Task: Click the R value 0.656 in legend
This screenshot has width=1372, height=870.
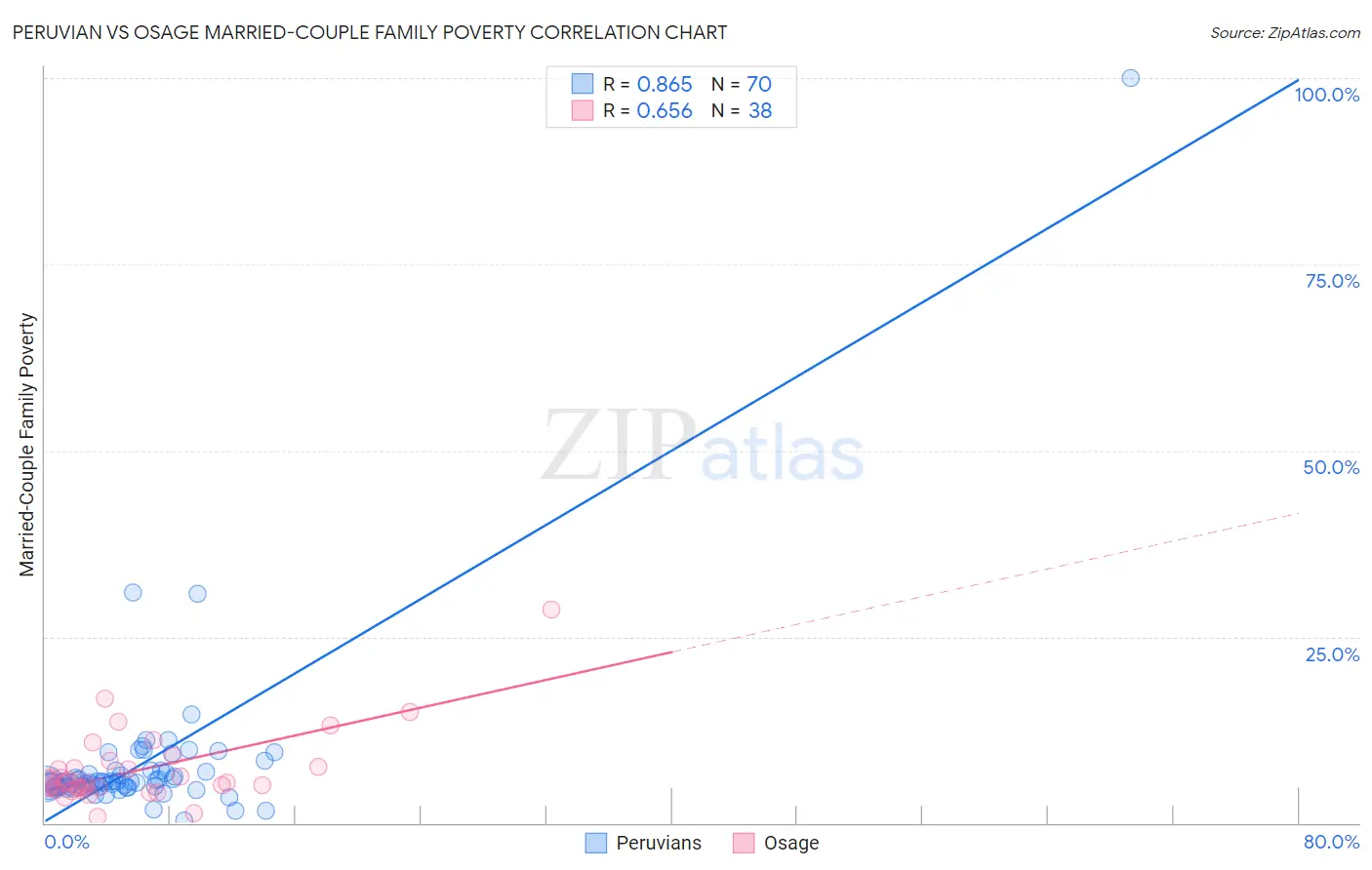Action: coord(665,110)
